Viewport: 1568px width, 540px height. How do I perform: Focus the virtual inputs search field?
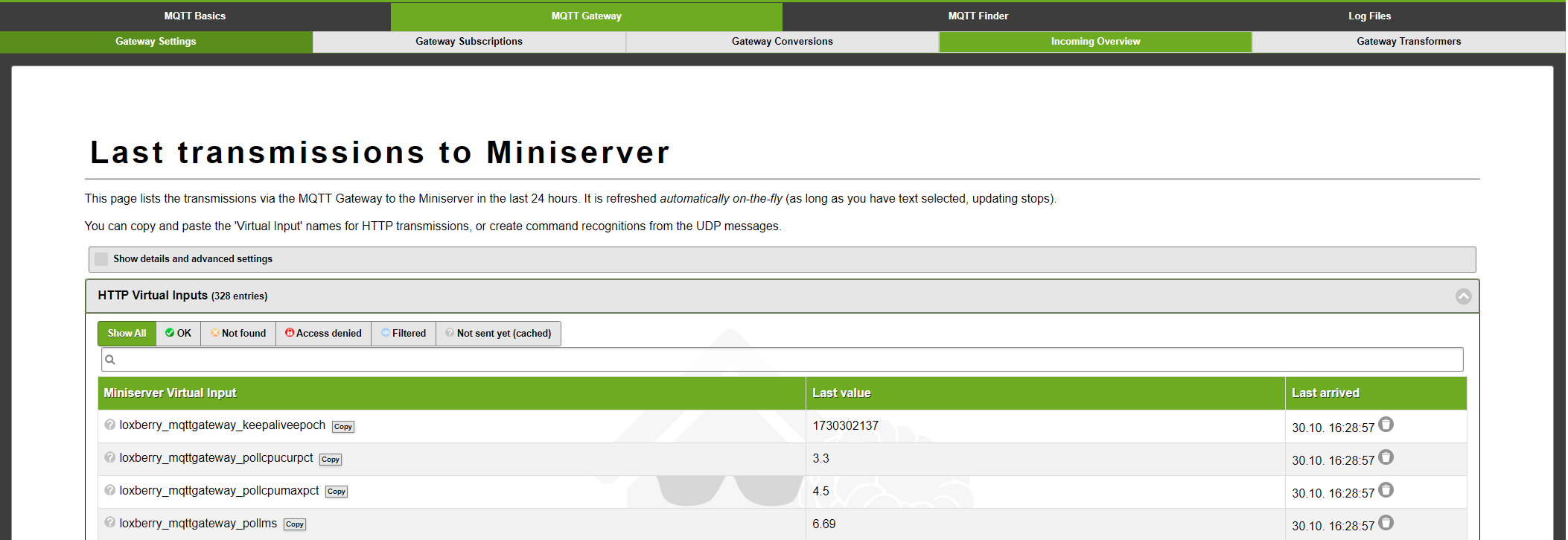[783, 360]
